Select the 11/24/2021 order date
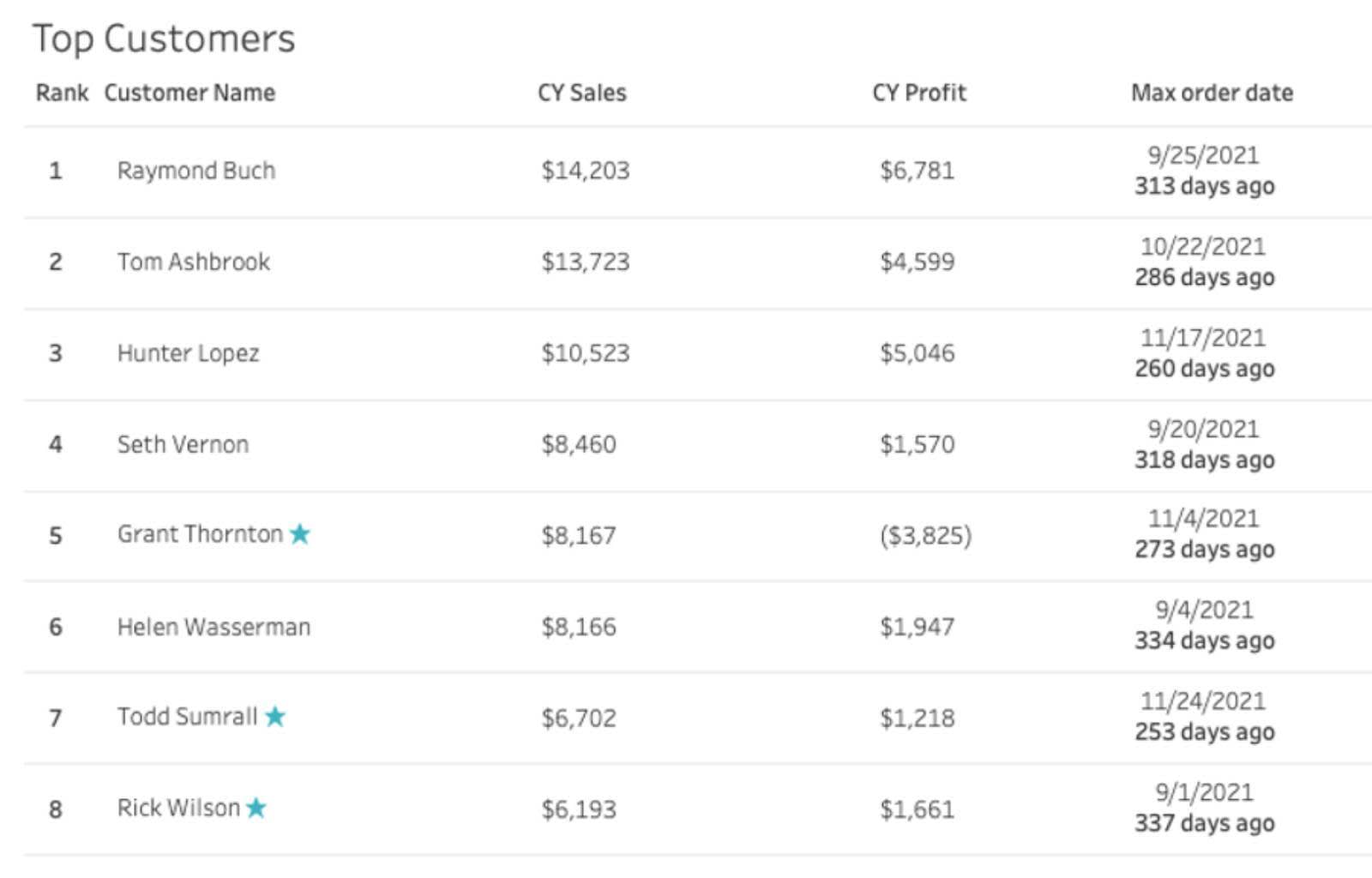Image resolution: width=1372 pixels, height=878 pixels. click(x=1202, y=701)
